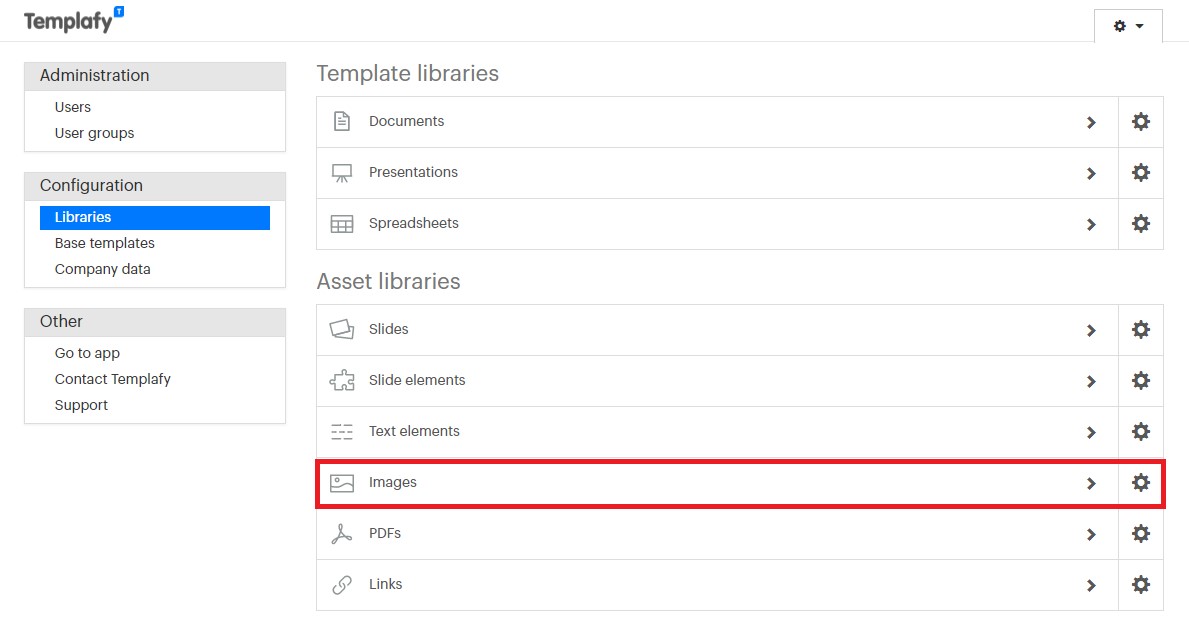1189x625 pixels.
Task: Select the PDFs document icon
Action: tap(341, 533)
